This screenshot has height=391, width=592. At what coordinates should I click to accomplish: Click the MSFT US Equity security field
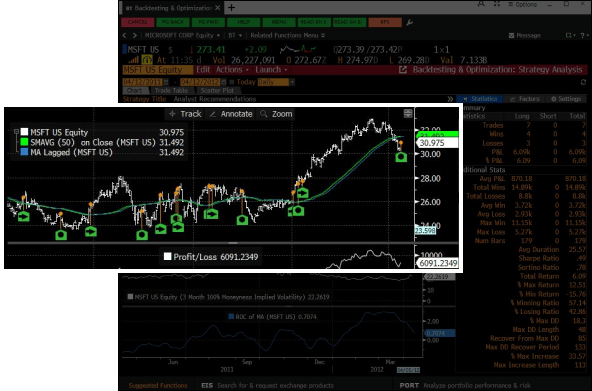[157, 70]
